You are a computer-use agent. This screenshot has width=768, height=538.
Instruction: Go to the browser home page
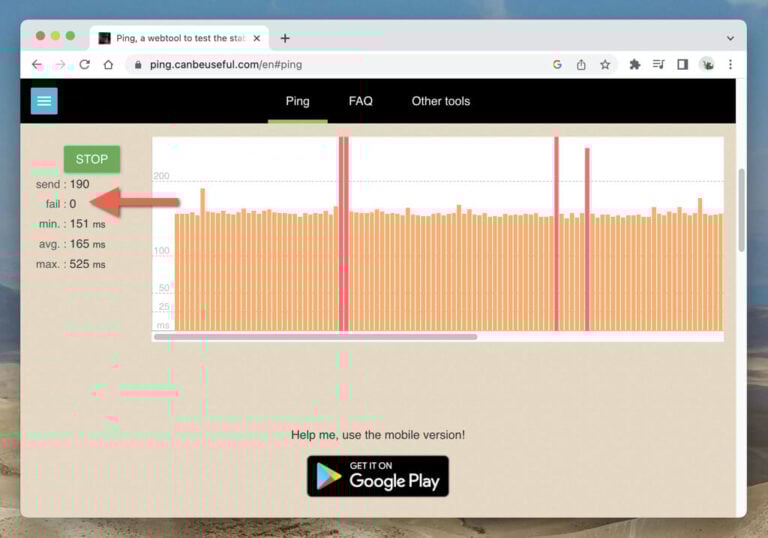108,65
